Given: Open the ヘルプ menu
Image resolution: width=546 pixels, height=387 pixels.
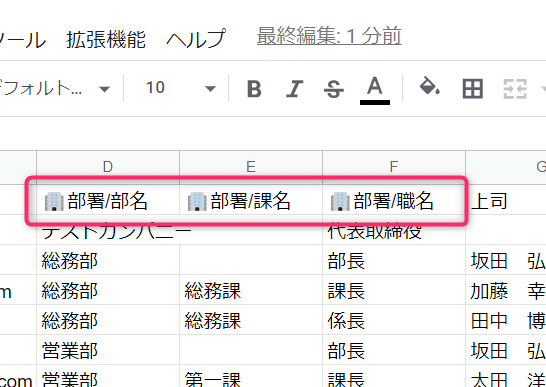Looking at the screenshot, I should point(196,39).
